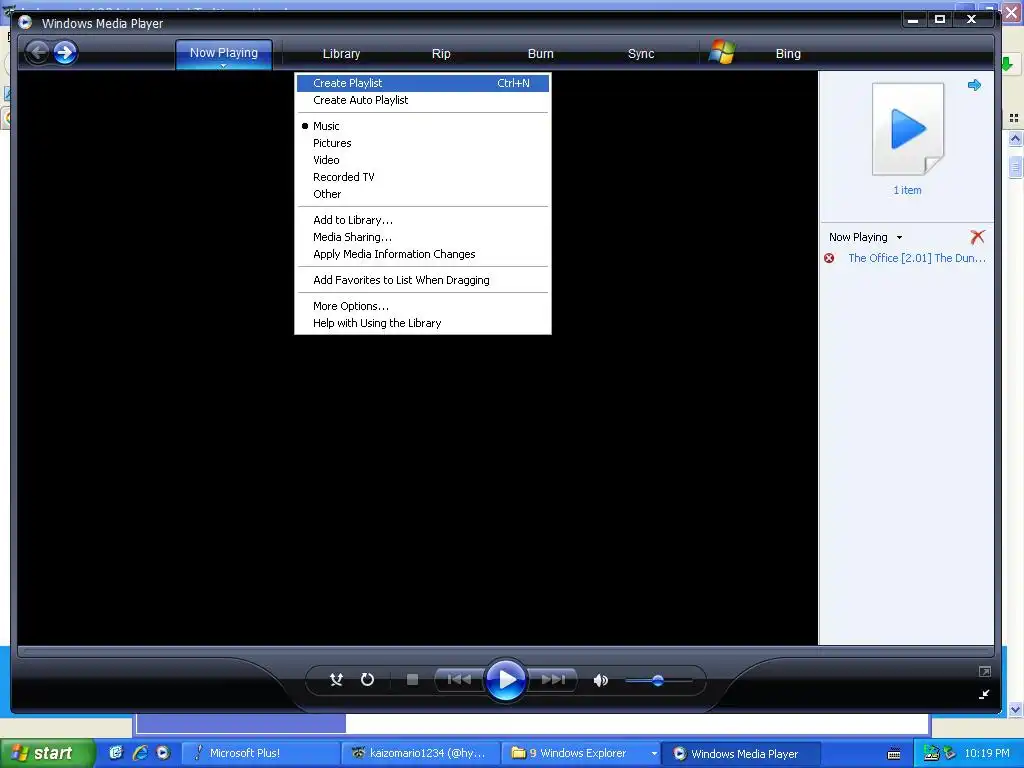The height and width of the screenshot is (768, 1024).
Task: Click the Stop button
Action: (x=412, y=680)
